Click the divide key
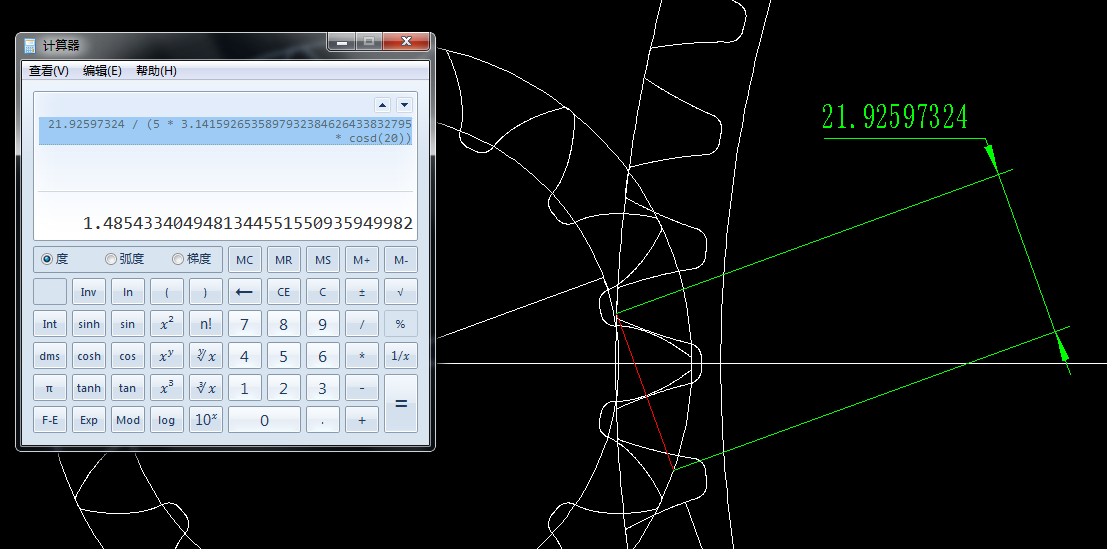The width and height of the screenshot is (1107, 549). coord(361,324)
